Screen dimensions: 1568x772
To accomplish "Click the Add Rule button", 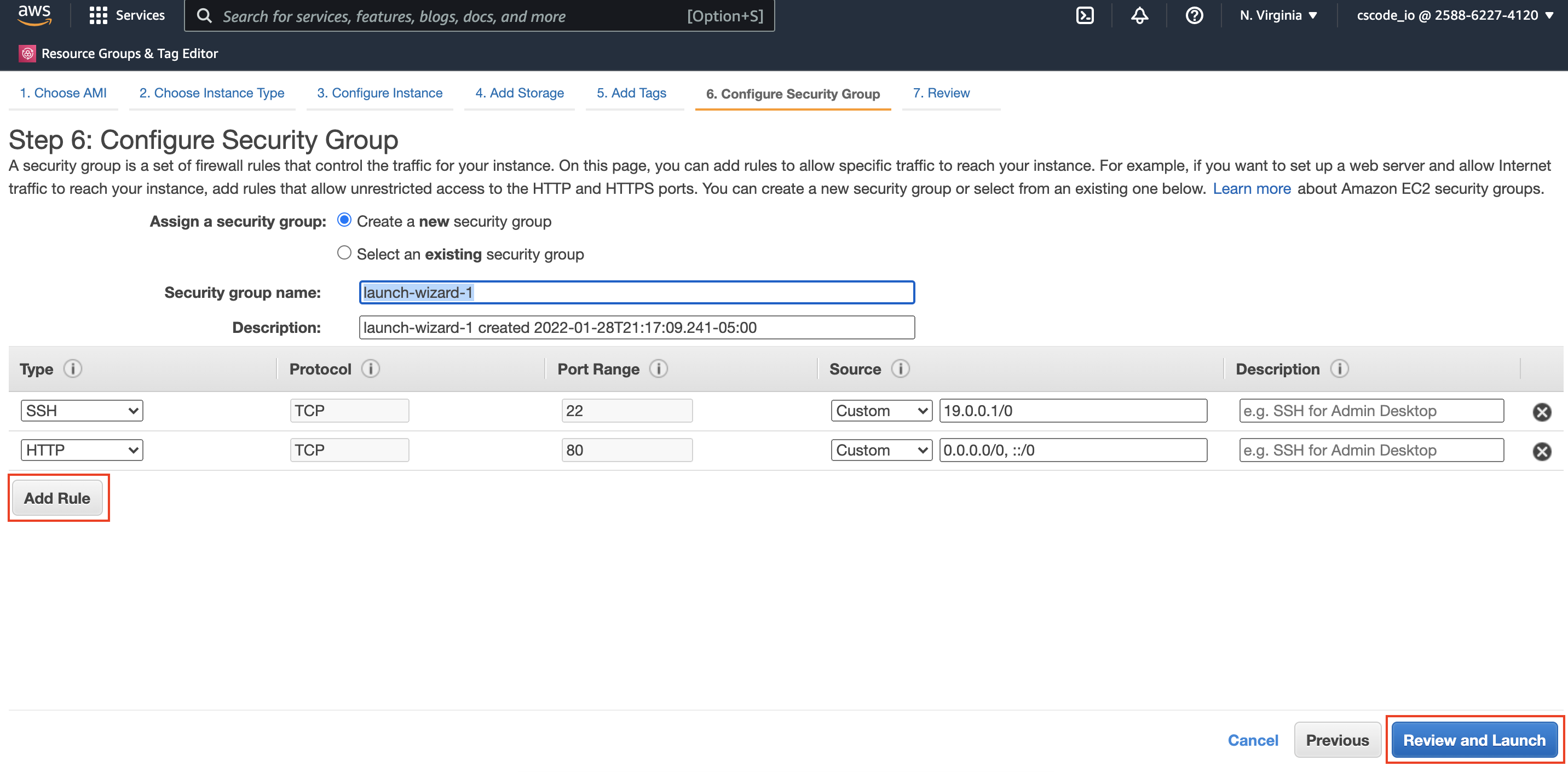I will (x=56, y=497).
